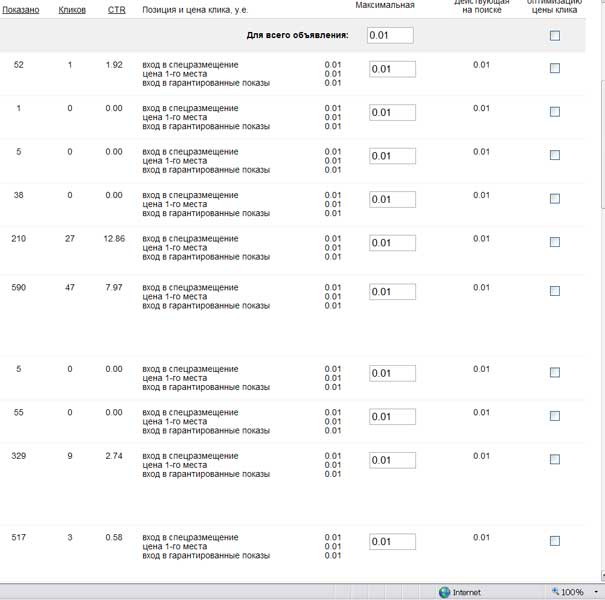Edit the price field in row with CTR 2.74

[x=392, y=460]
